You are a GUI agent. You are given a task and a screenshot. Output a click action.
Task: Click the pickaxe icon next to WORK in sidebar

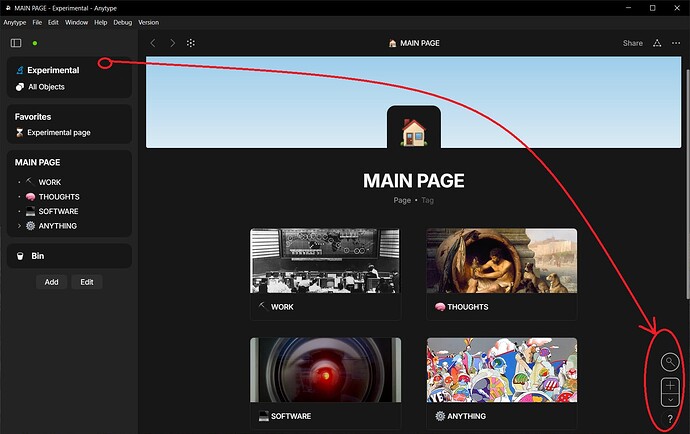click(x=30, y=181)
